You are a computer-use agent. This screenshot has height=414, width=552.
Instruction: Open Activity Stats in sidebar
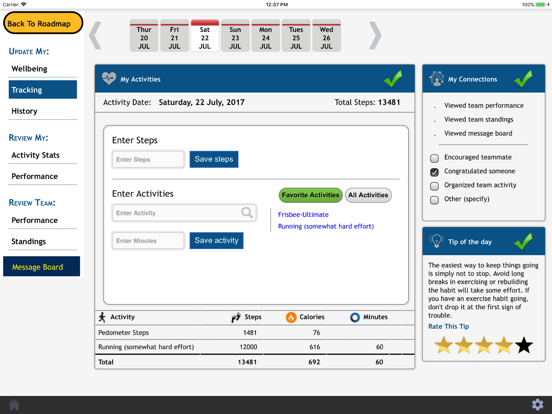point(43,155)
